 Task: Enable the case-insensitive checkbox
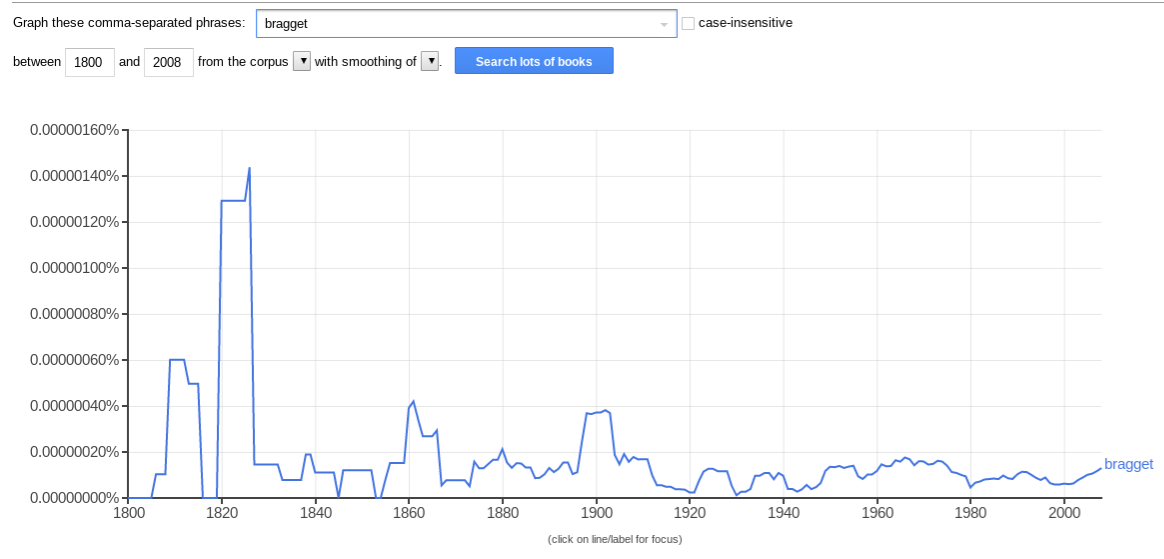pyautogui.click(x=688, y=23)
